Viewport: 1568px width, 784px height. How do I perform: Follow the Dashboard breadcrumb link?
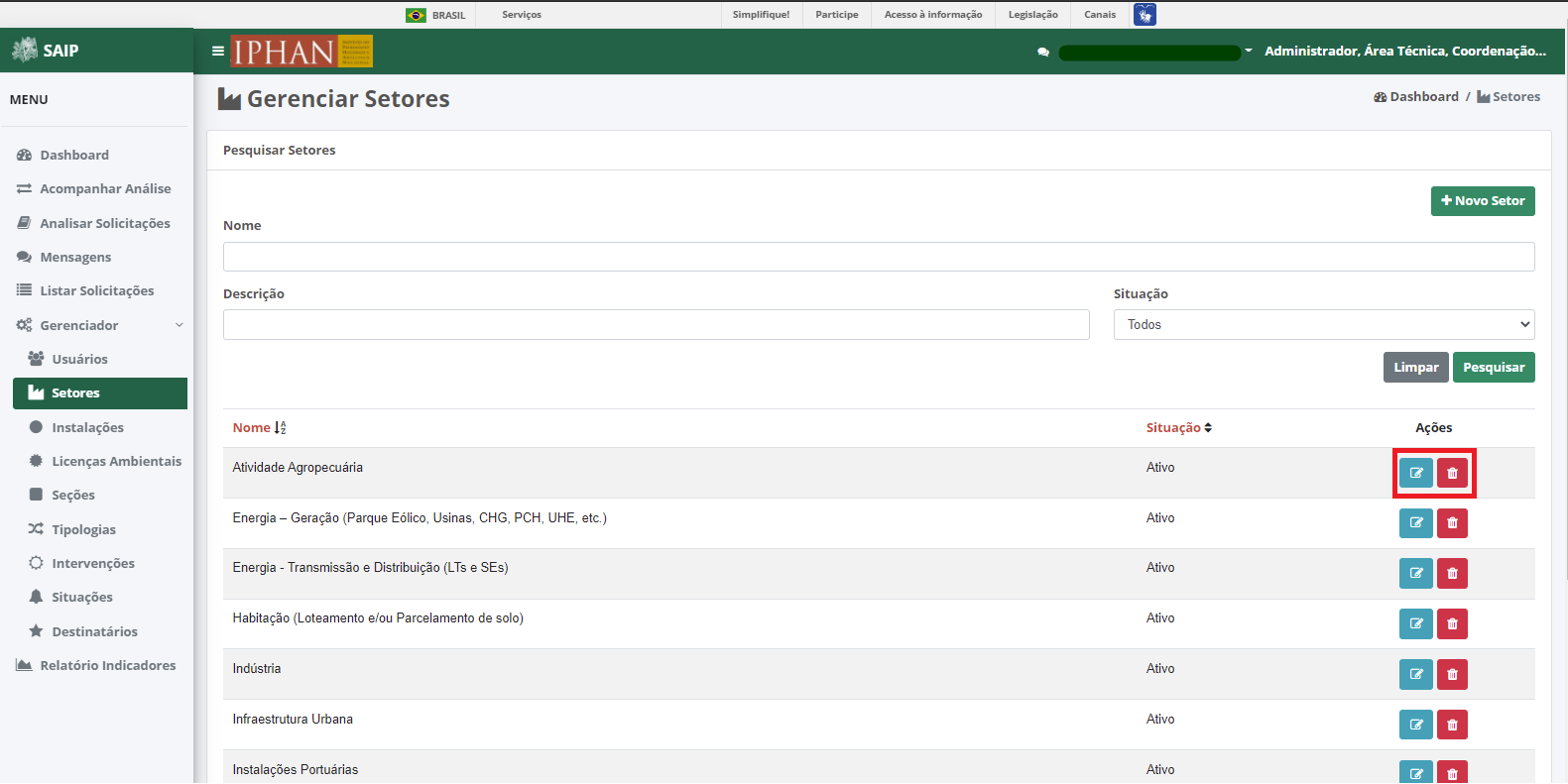pyautogui.click(x=1416, y=96)
